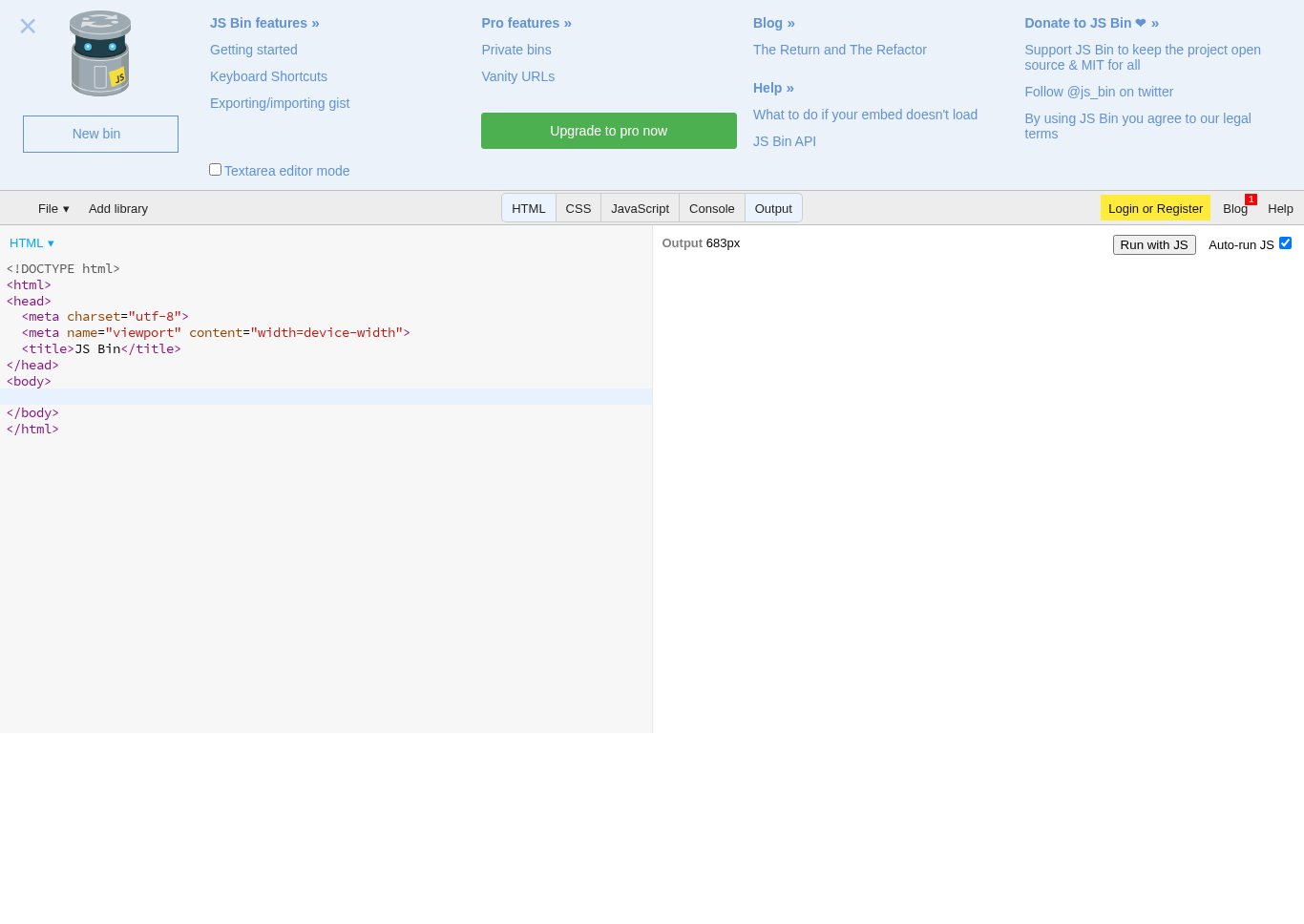Open Blog heading link in welcome panel
1304x924 pixels.
(773, 23)
